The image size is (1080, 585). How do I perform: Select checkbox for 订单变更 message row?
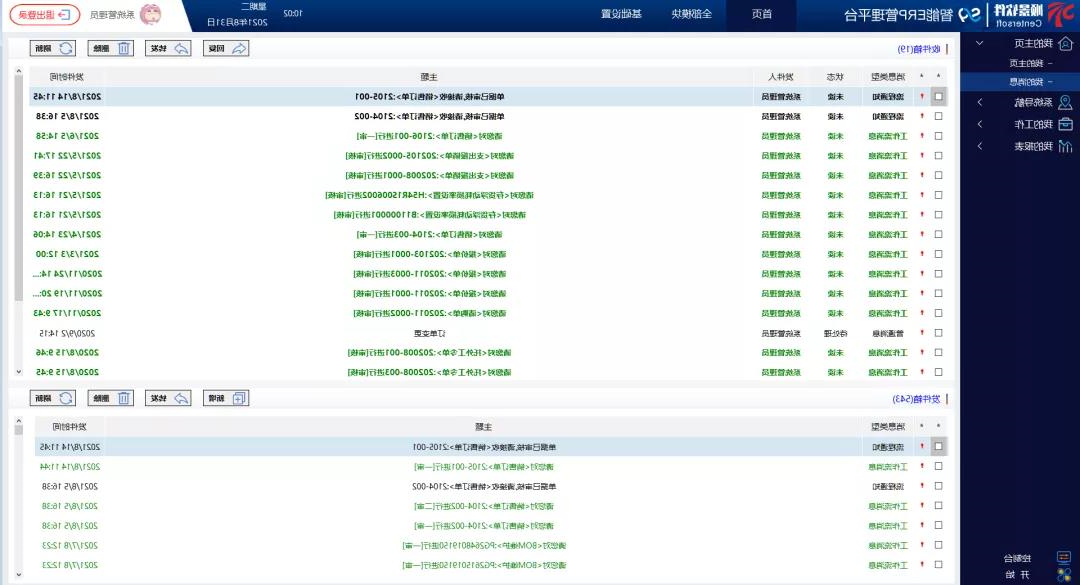tap(937, 333)
